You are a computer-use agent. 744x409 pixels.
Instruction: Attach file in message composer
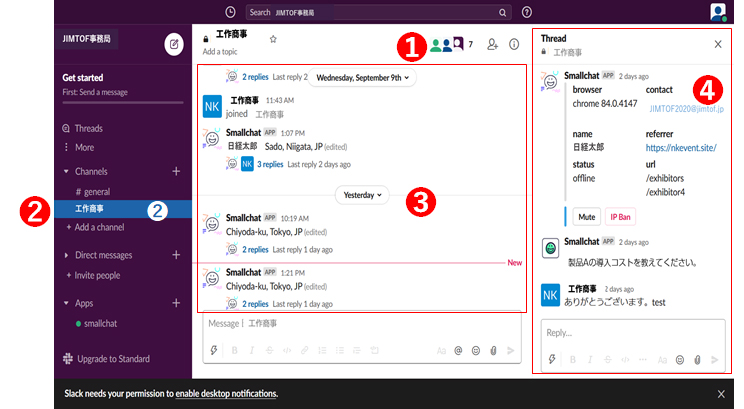click(493, 351)
